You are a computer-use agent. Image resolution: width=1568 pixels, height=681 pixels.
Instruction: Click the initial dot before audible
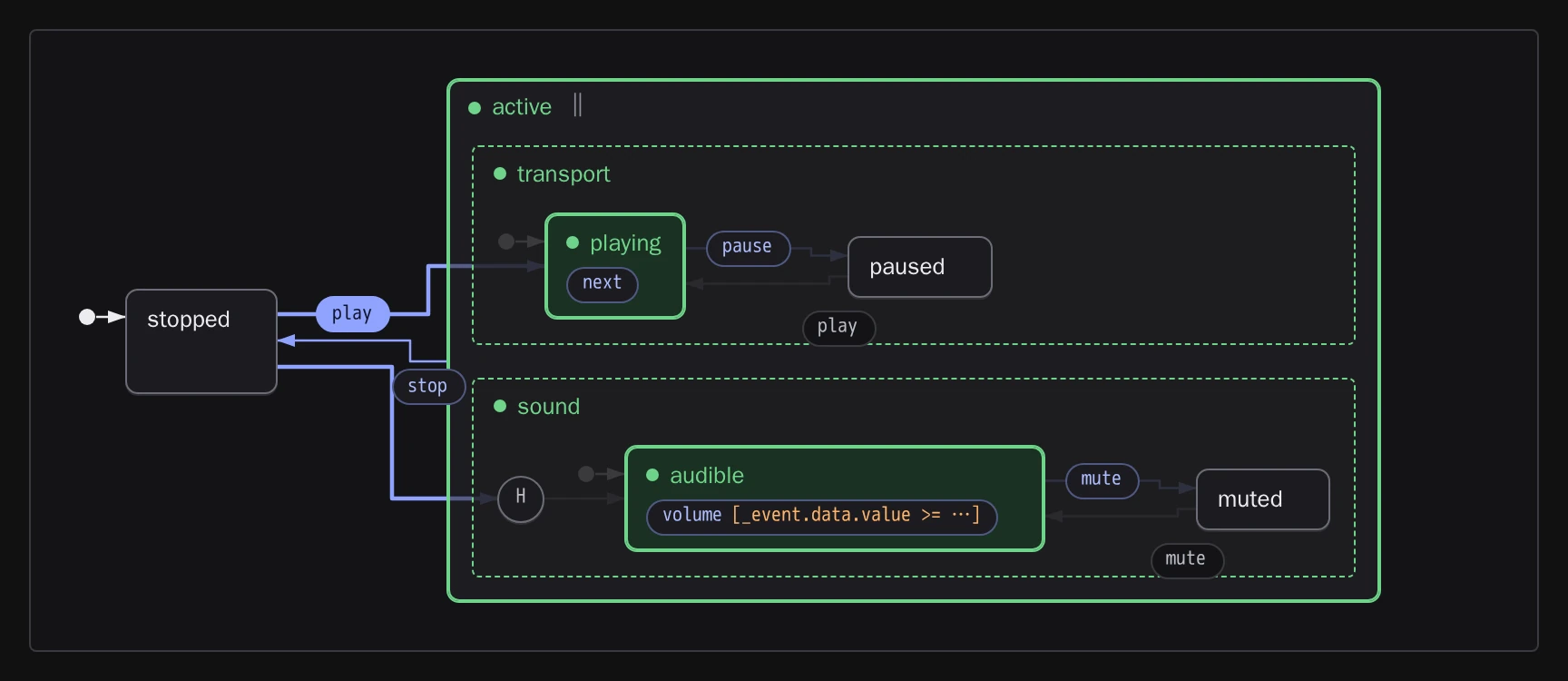[586, 474]
